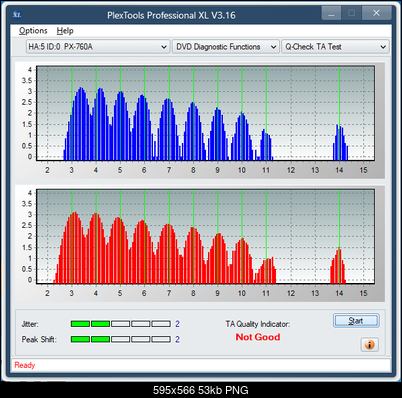Screen dimensions: 402x398
Task: Click the TA Quality Indicator label
Action: [x=258, y=324]
